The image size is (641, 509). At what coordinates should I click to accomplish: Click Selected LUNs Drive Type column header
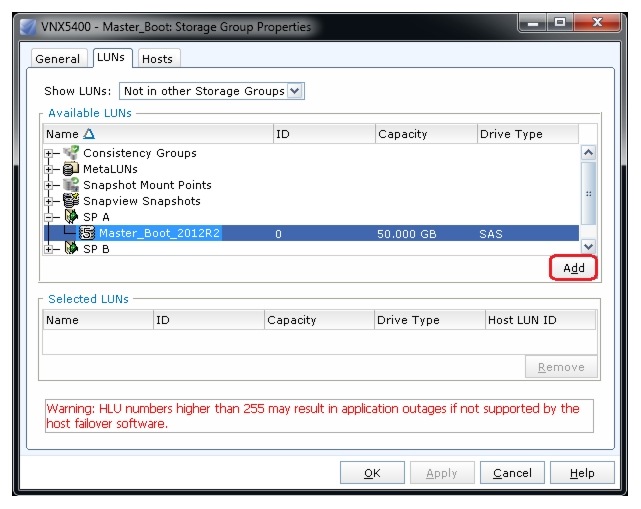click(430, 320)
